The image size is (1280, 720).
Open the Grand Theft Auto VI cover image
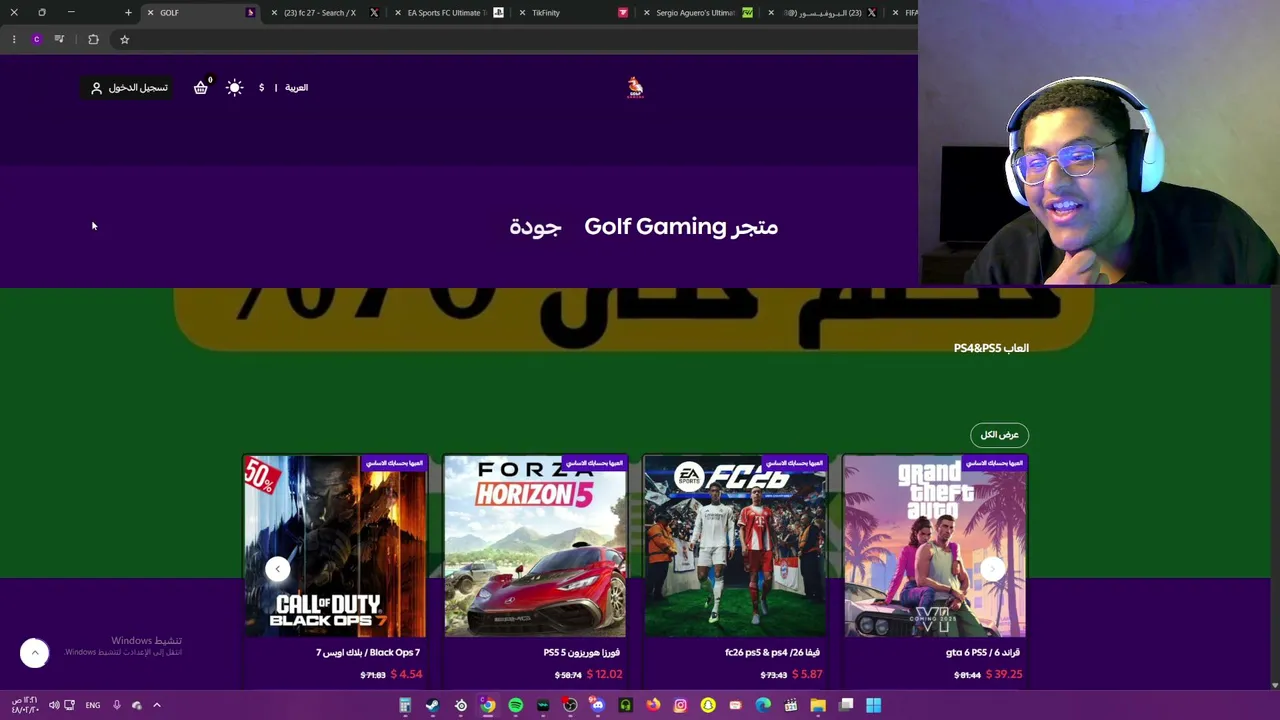pyautogui.click(x=935, y=546)
